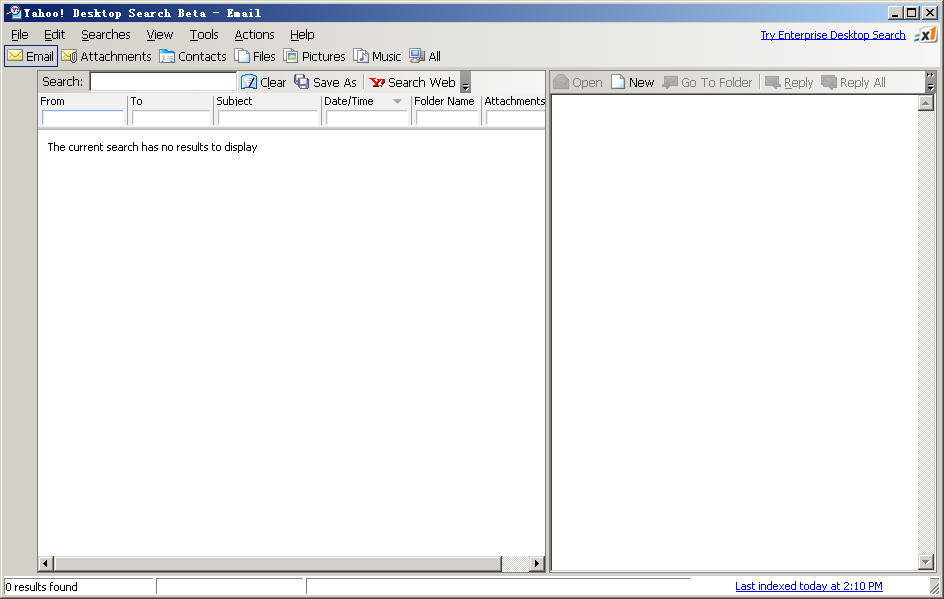944x599 pixels.
Task: Click '0 results found' status text
Action: [x=42, y=586]
